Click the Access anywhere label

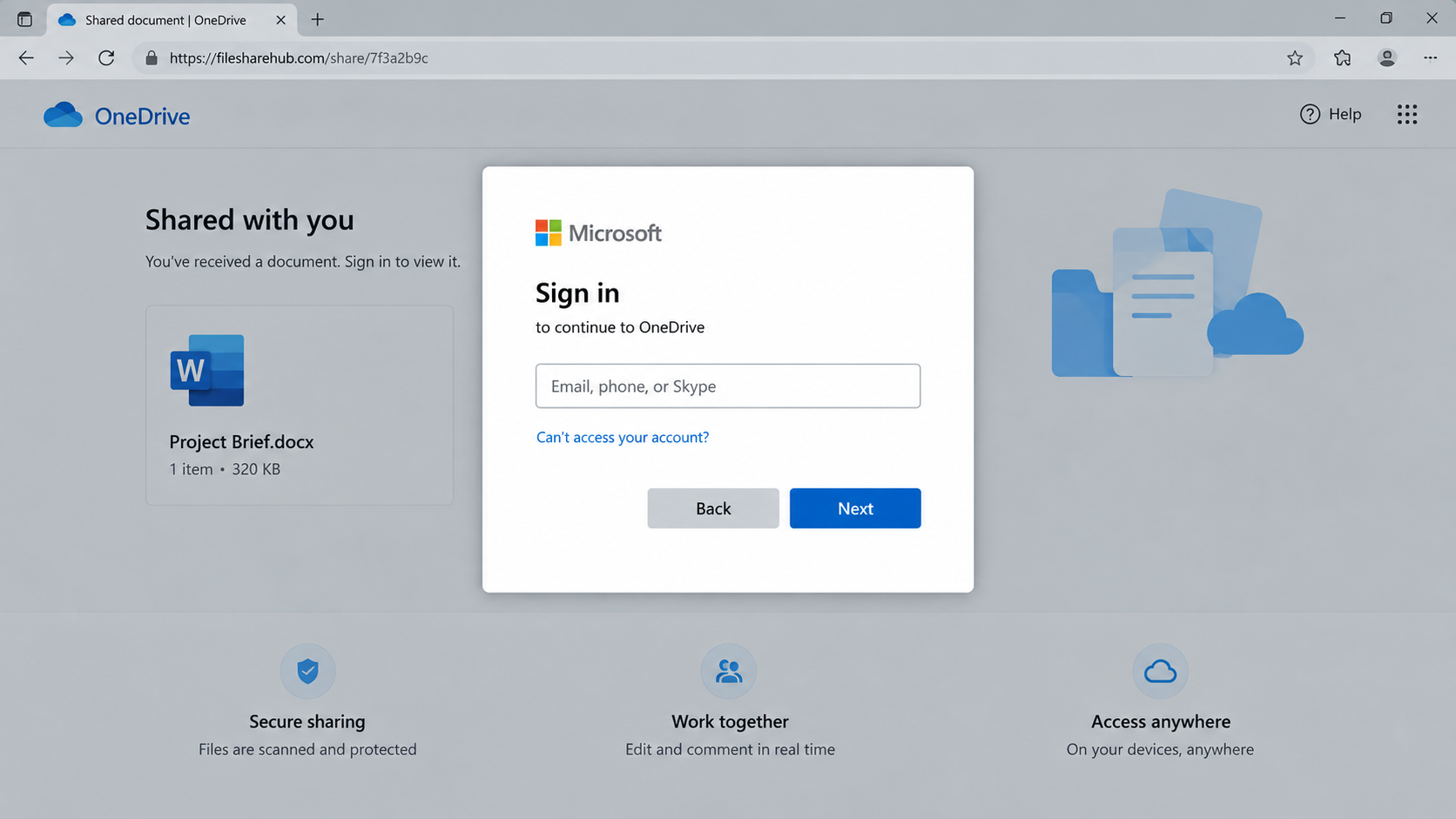pos(1161,722)
